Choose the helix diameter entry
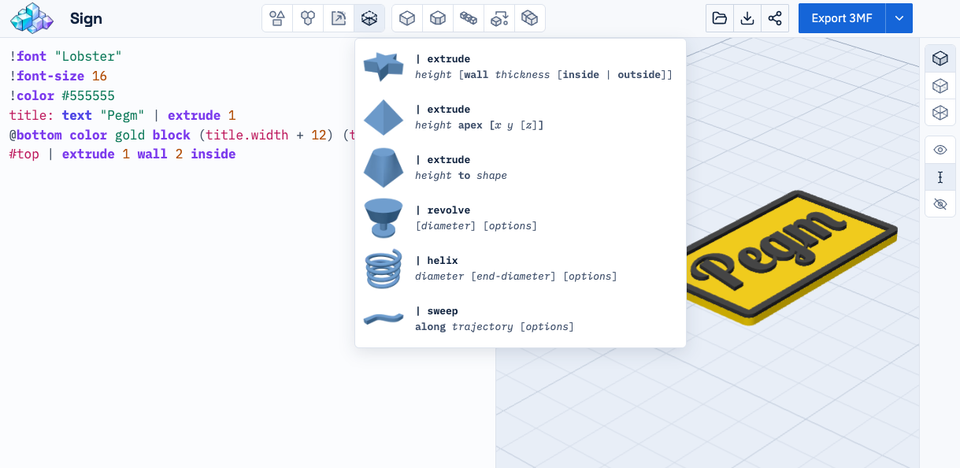Screen dimensions: 960x468 (520, 268)
